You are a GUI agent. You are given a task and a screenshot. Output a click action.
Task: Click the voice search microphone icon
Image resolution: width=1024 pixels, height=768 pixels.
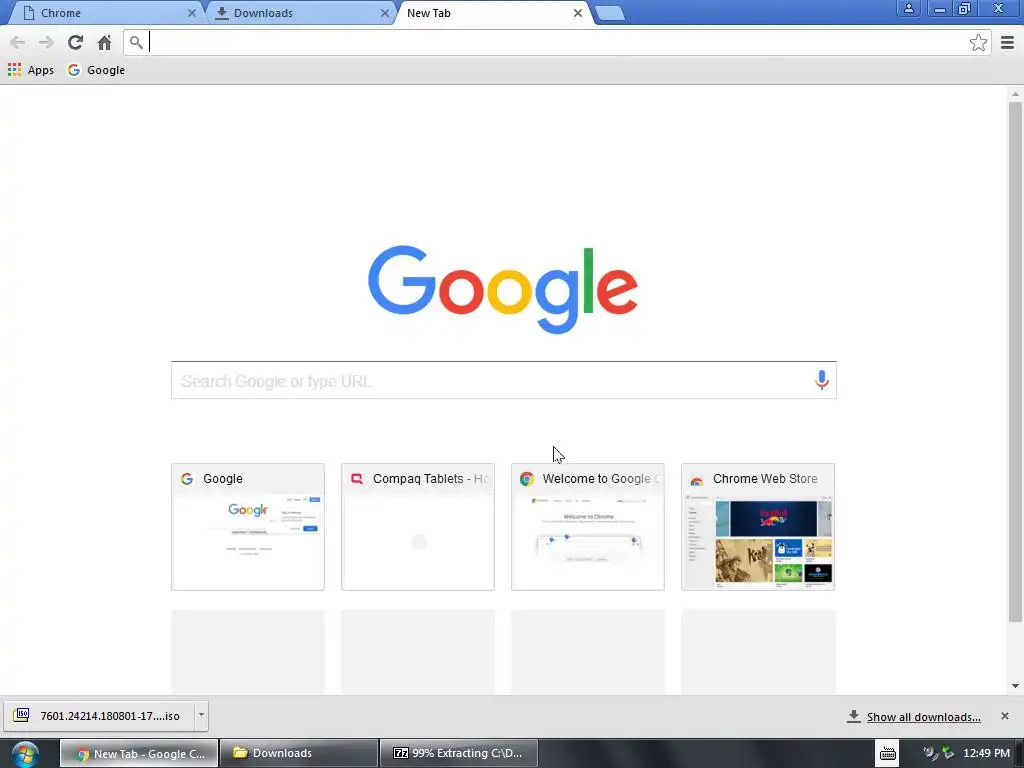point(822,380)
